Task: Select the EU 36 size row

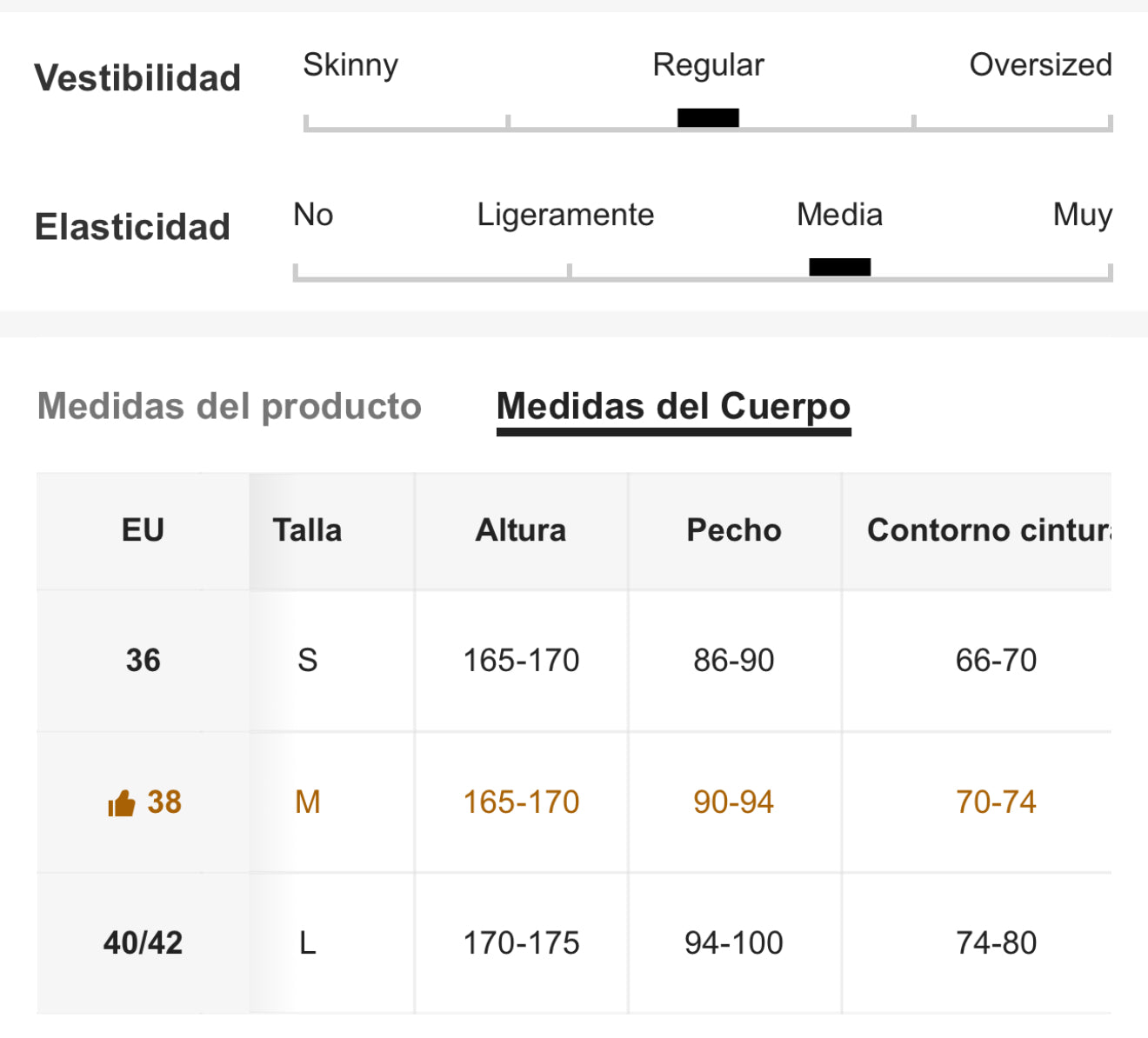Action: (574, 661)
